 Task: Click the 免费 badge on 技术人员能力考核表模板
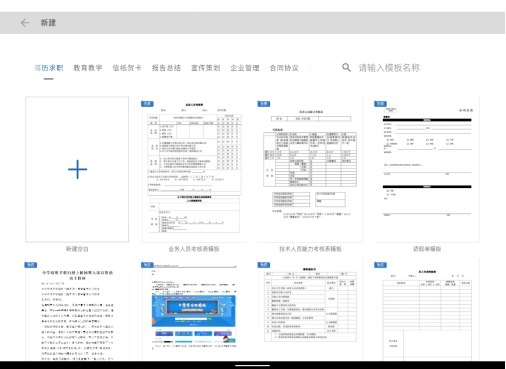(x=264, y=104)
